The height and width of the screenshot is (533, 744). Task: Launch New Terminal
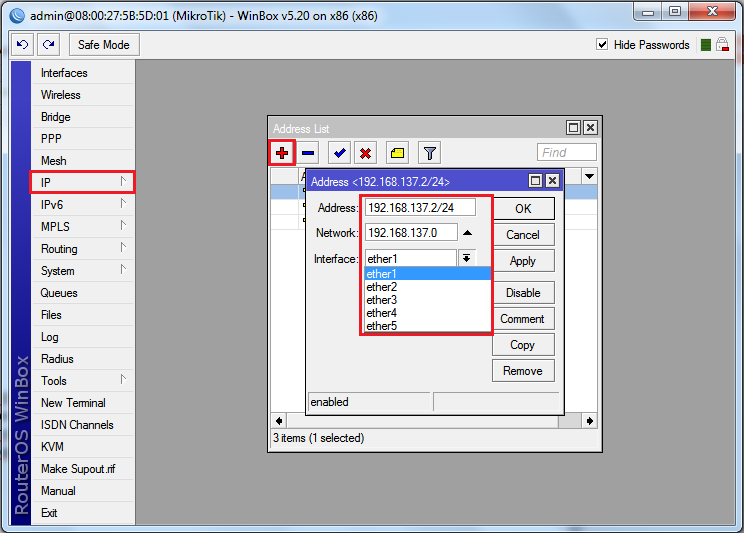coord(83,403)
